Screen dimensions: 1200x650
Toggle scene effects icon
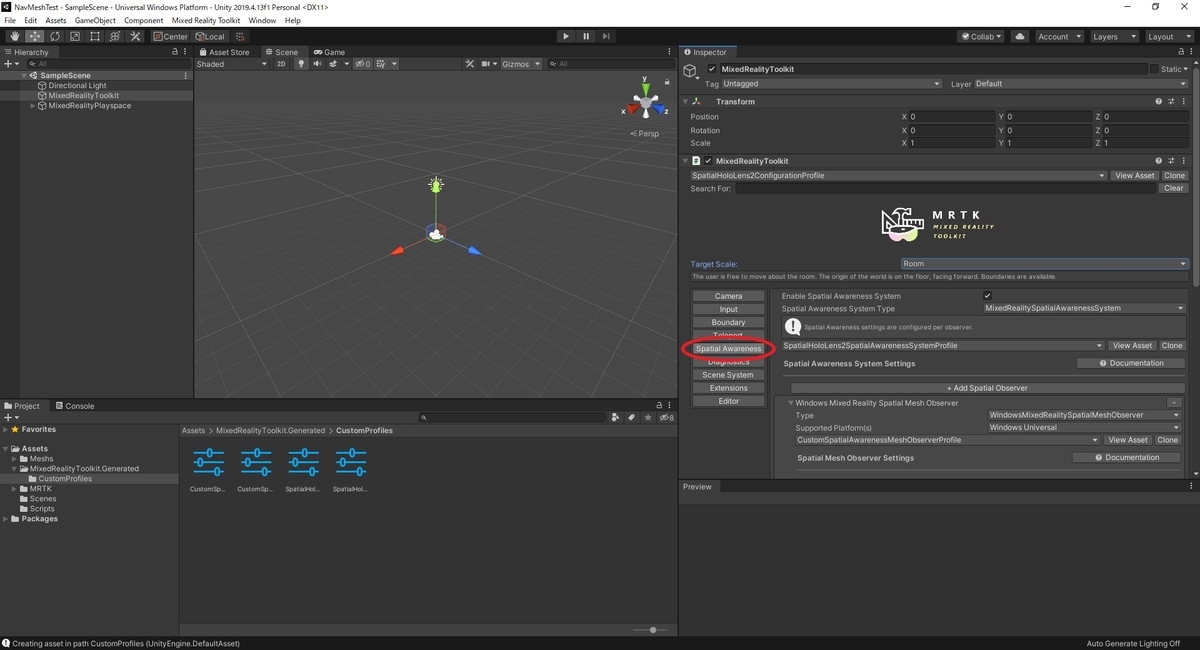point(334,64)
